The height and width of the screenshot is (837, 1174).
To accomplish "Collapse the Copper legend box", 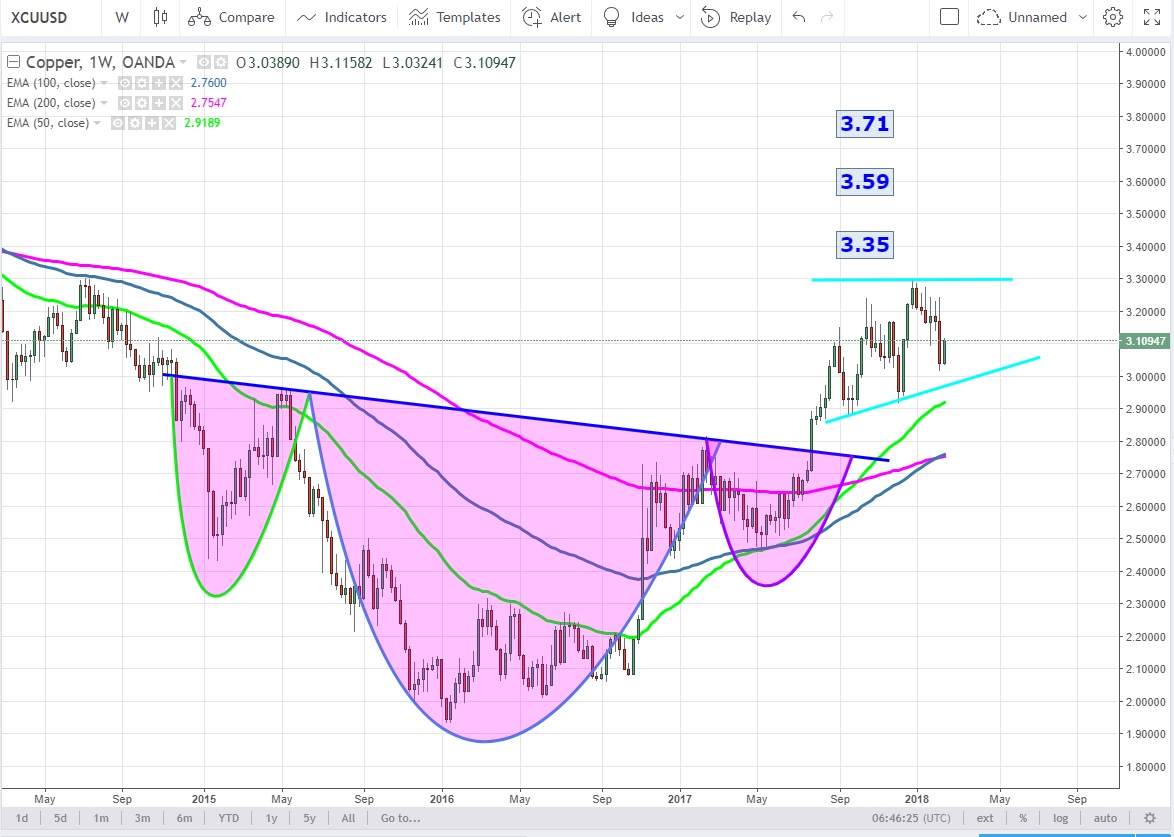I will pyautogui.click(x=13, y=63).
